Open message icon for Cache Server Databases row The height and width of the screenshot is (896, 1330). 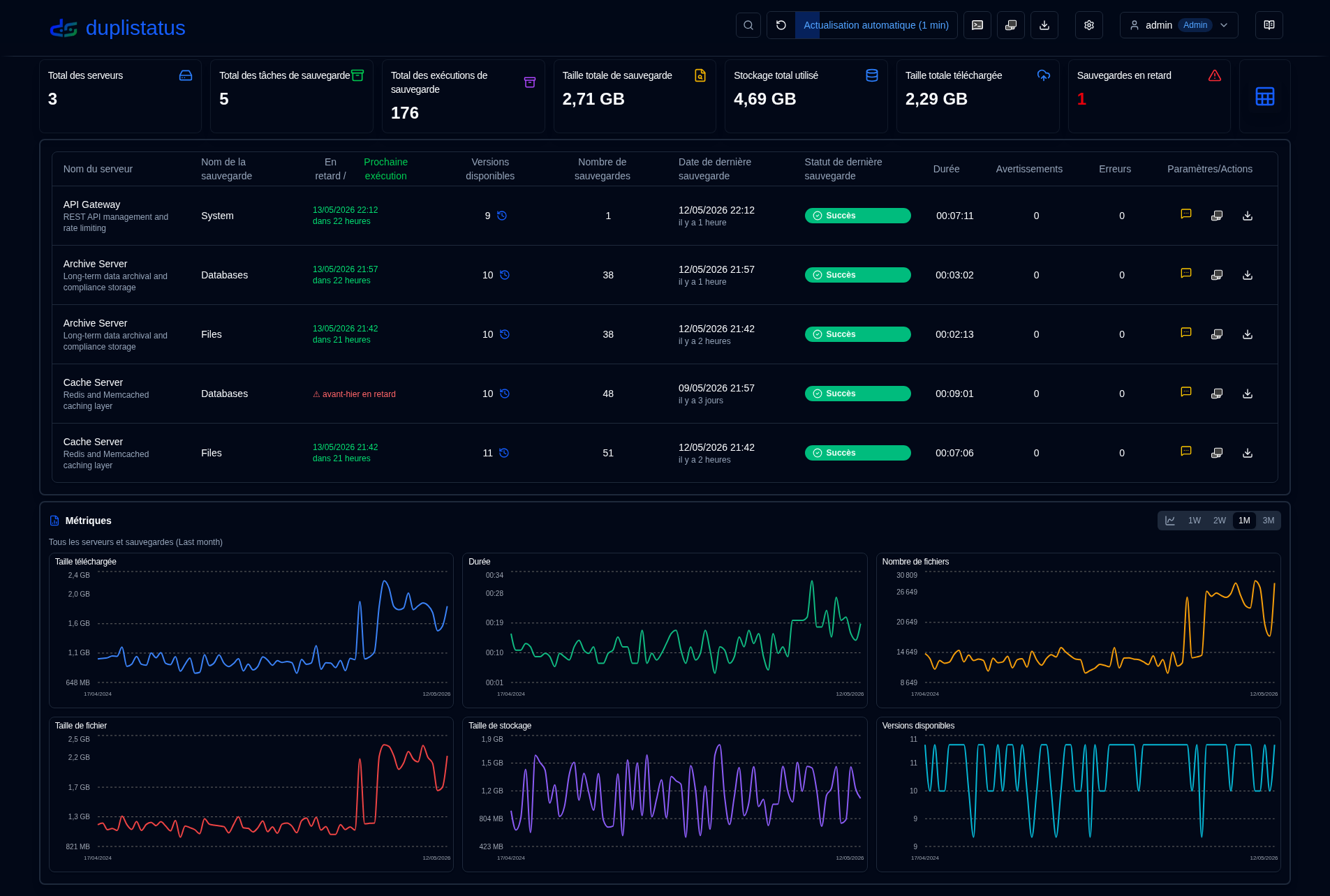[x=1186, y=392]
